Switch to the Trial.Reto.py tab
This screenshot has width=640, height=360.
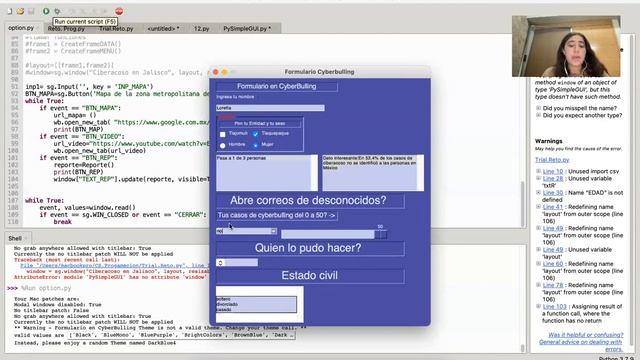click(x=116, y=29)
